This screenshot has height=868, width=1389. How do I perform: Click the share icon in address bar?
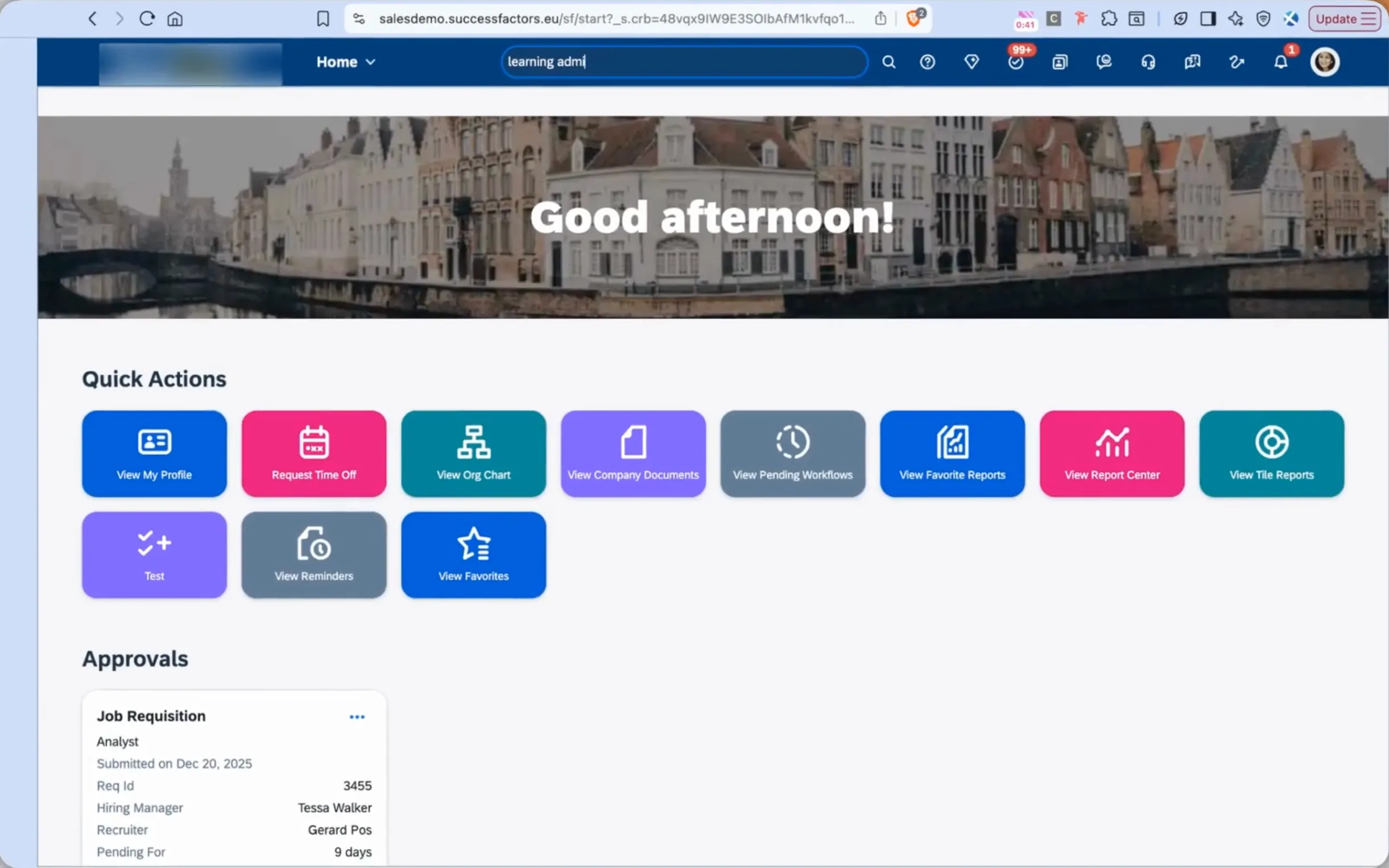880,19
